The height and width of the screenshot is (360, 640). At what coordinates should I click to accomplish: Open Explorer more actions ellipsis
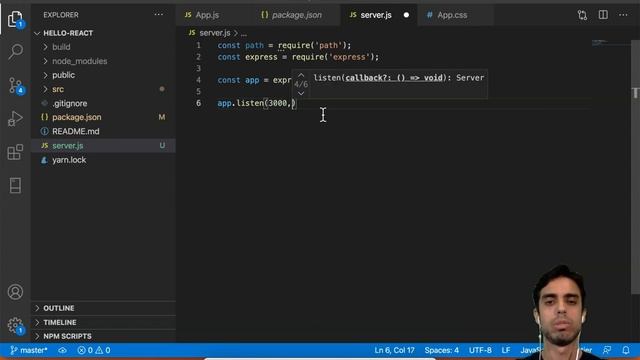159,15
